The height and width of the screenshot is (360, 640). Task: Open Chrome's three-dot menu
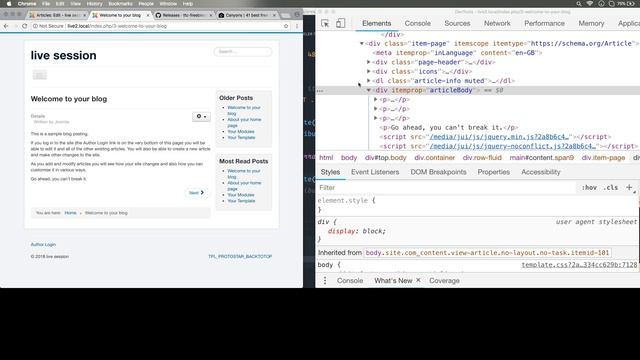pos(297,26)
